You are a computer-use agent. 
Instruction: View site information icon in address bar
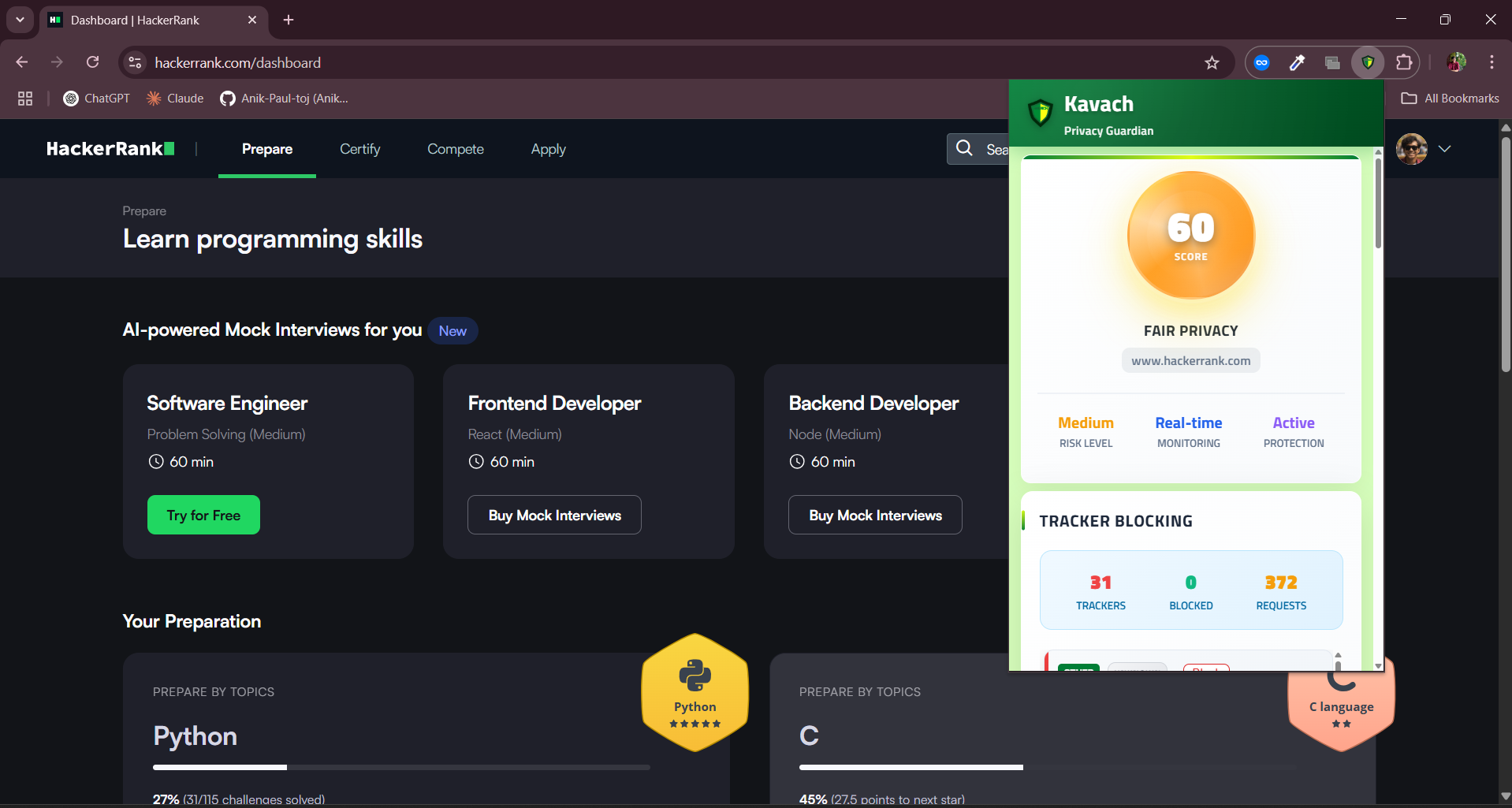136,62
